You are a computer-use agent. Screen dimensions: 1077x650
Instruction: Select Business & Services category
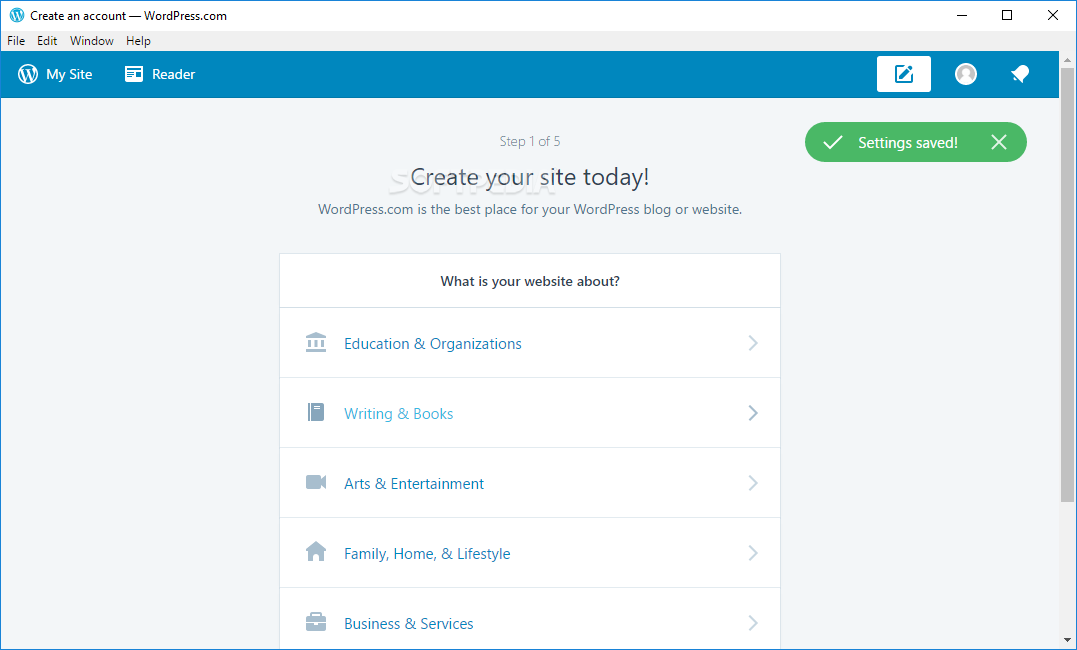click(x=530, y=618)
